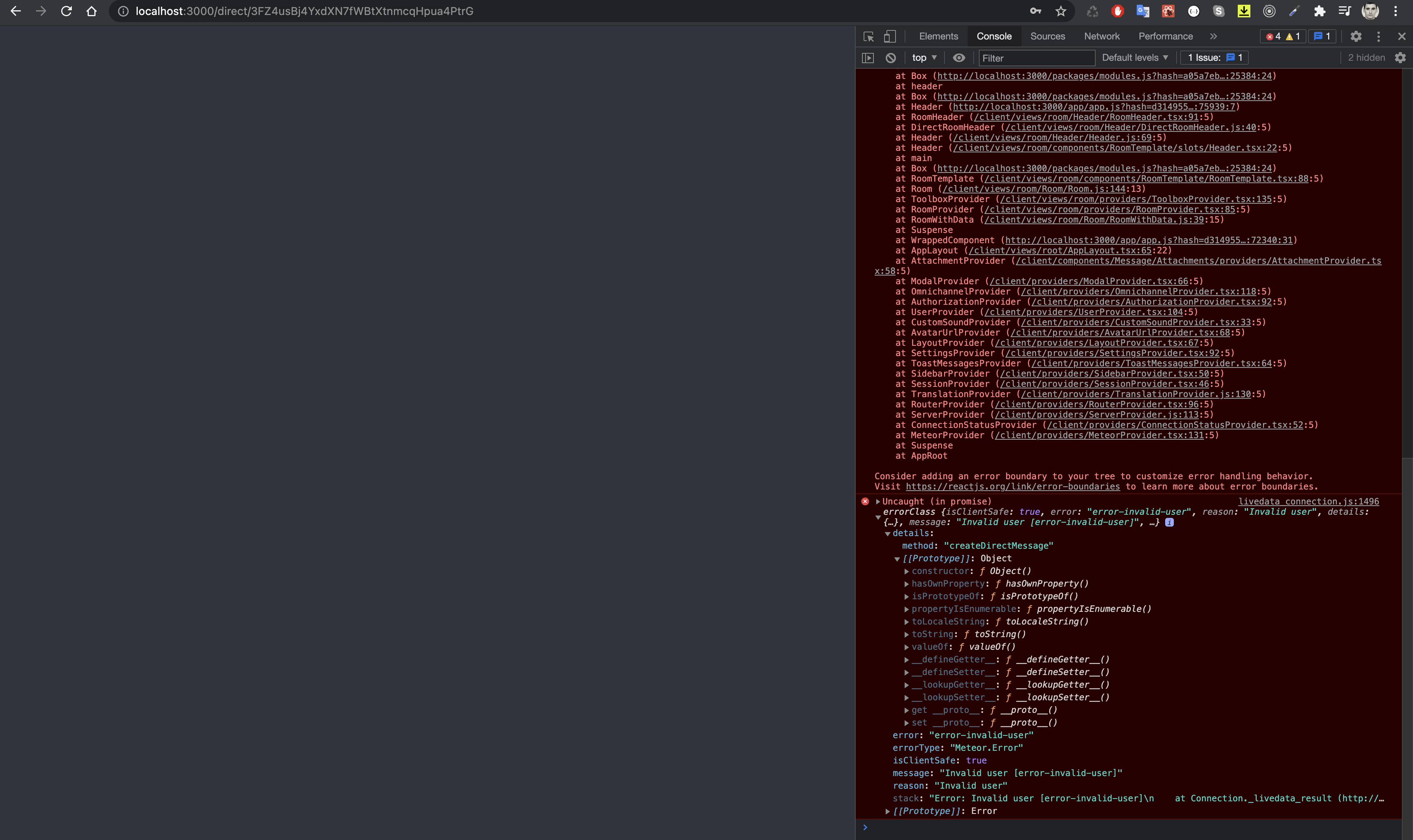Expand [[Prototype]]: Error node
Screen dimensions: 1413x840
pos(887,812)
